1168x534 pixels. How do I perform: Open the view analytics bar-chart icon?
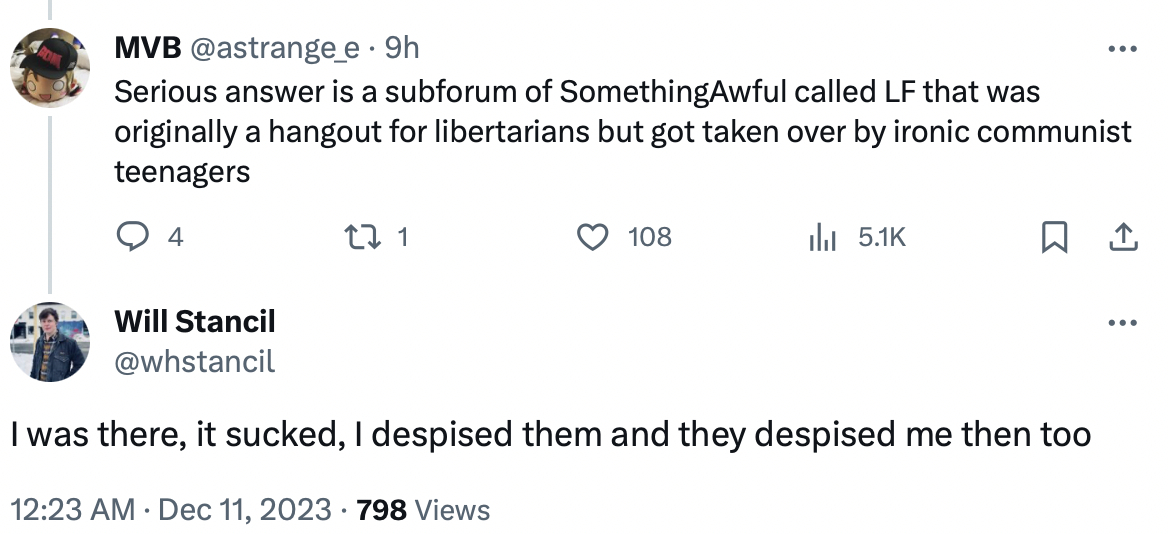(821, 237)
